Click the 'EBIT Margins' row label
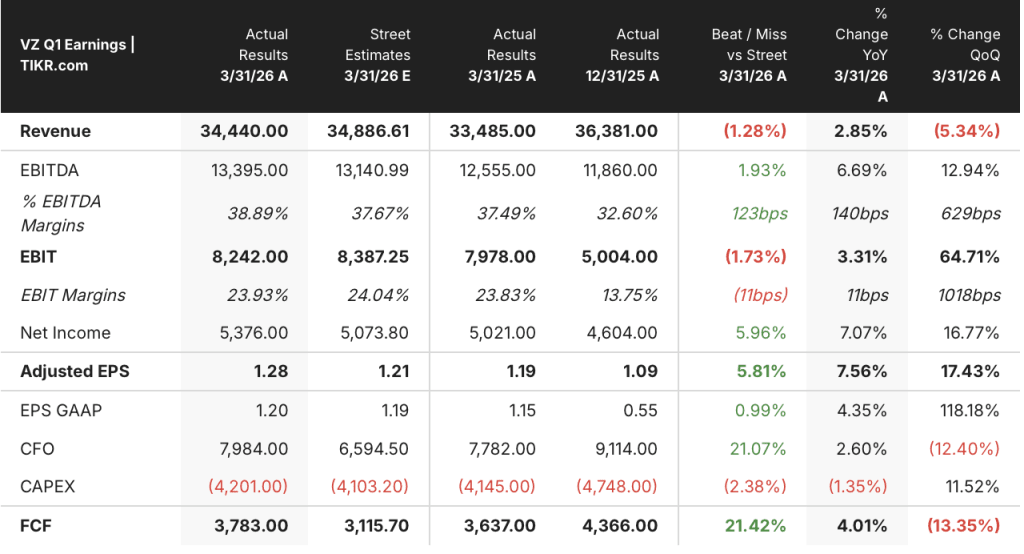Image resolution: width=1024 pixels, height=554 pixels. [73, 295]
